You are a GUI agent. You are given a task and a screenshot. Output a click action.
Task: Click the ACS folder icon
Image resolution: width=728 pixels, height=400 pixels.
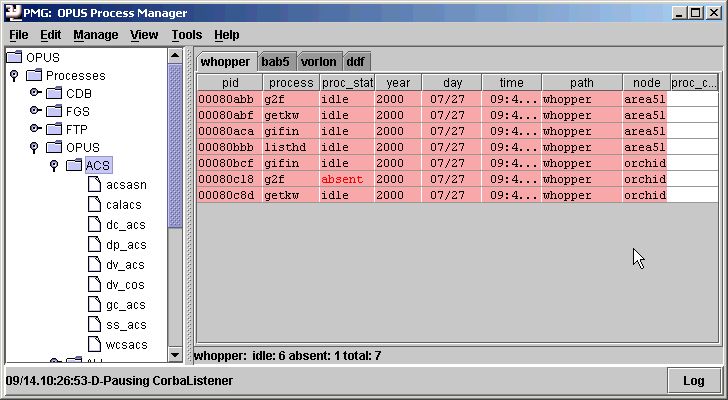(x=74, y=165)
